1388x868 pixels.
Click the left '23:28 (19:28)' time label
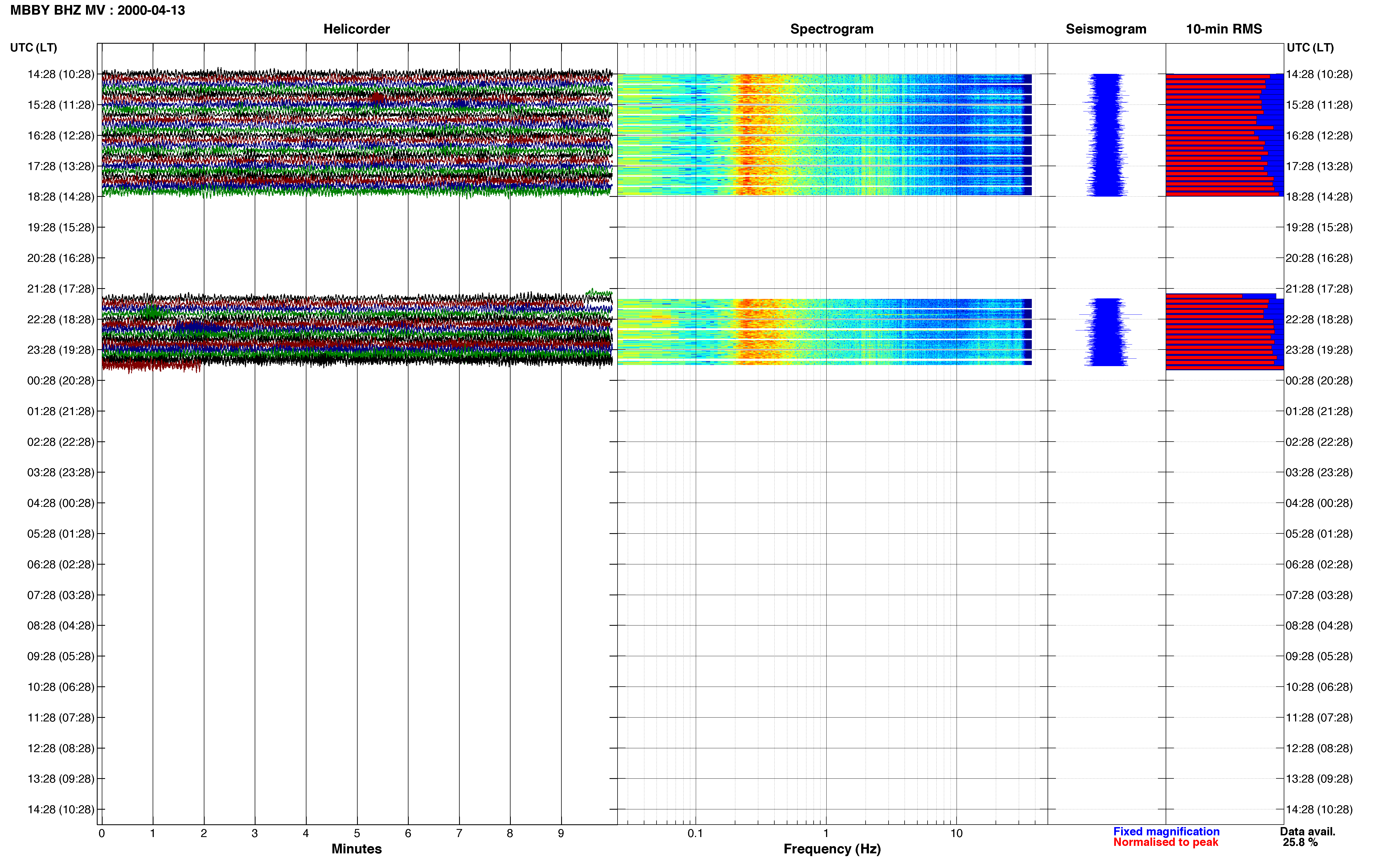[60, 350]
